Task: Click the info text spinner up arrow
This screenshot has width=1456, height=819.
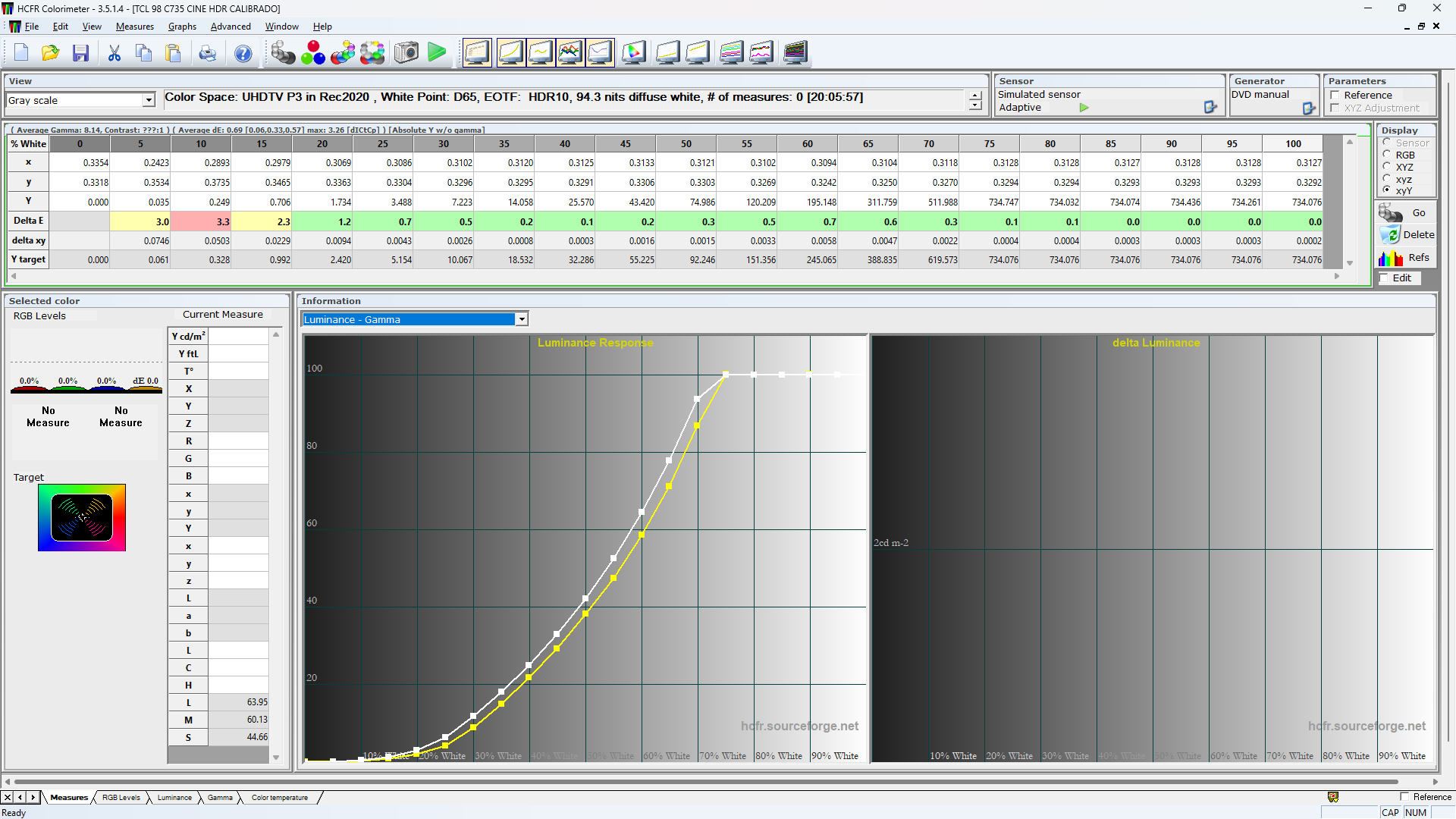Action: pos(975,96)
